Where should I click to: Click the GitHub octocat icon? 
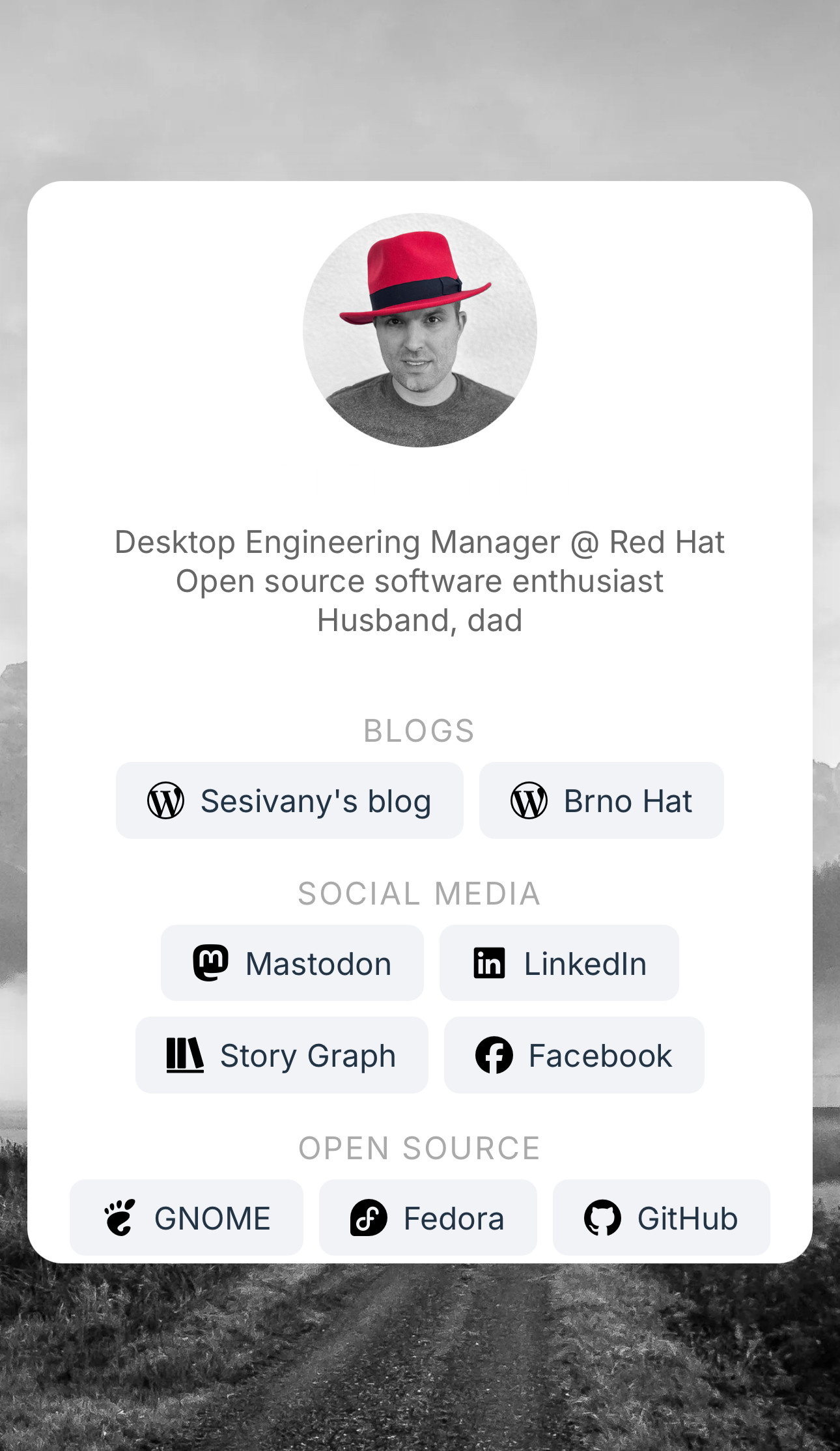(602, 1217)
